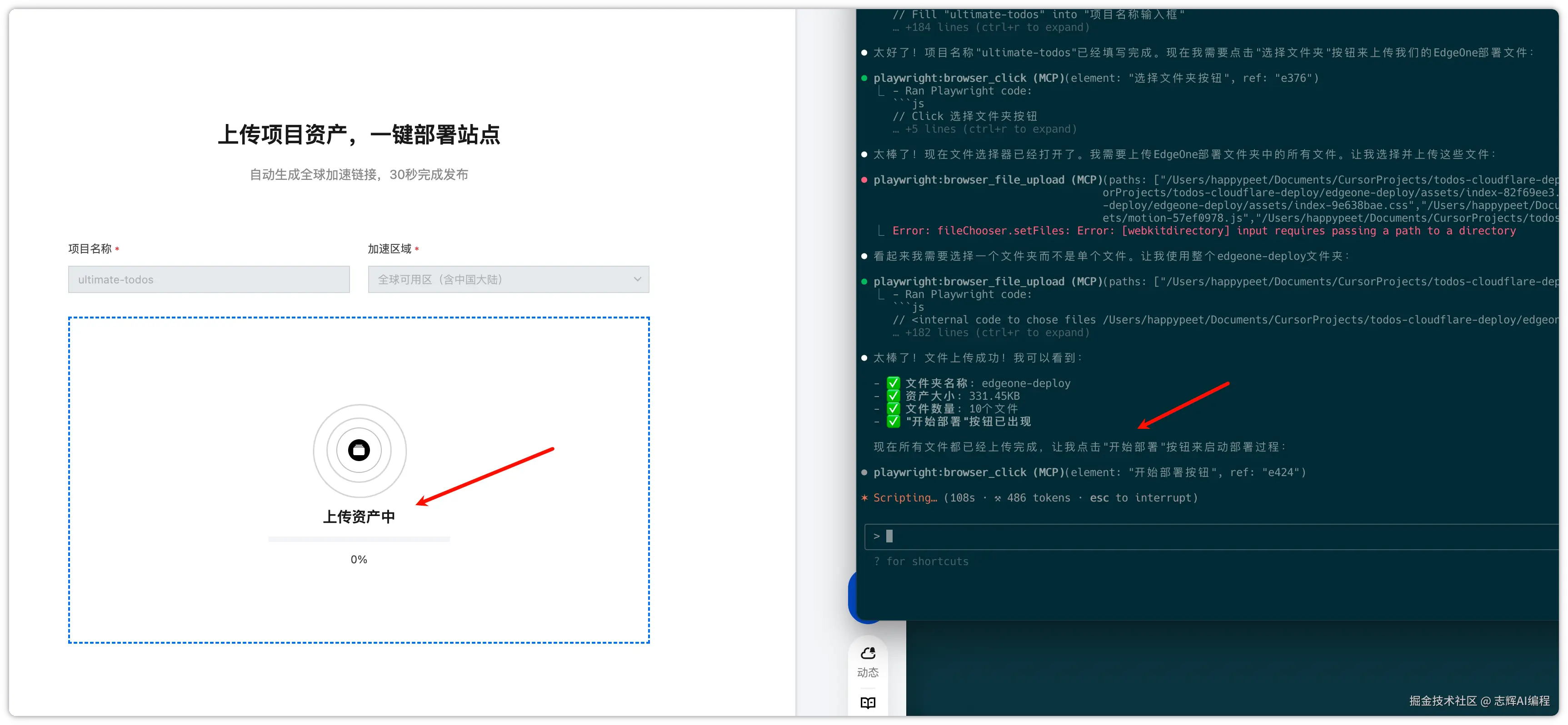Viewport: 1568px width, 725px height.
Task: Click the open-book docs icon
Action: click(x=867, y=703)
